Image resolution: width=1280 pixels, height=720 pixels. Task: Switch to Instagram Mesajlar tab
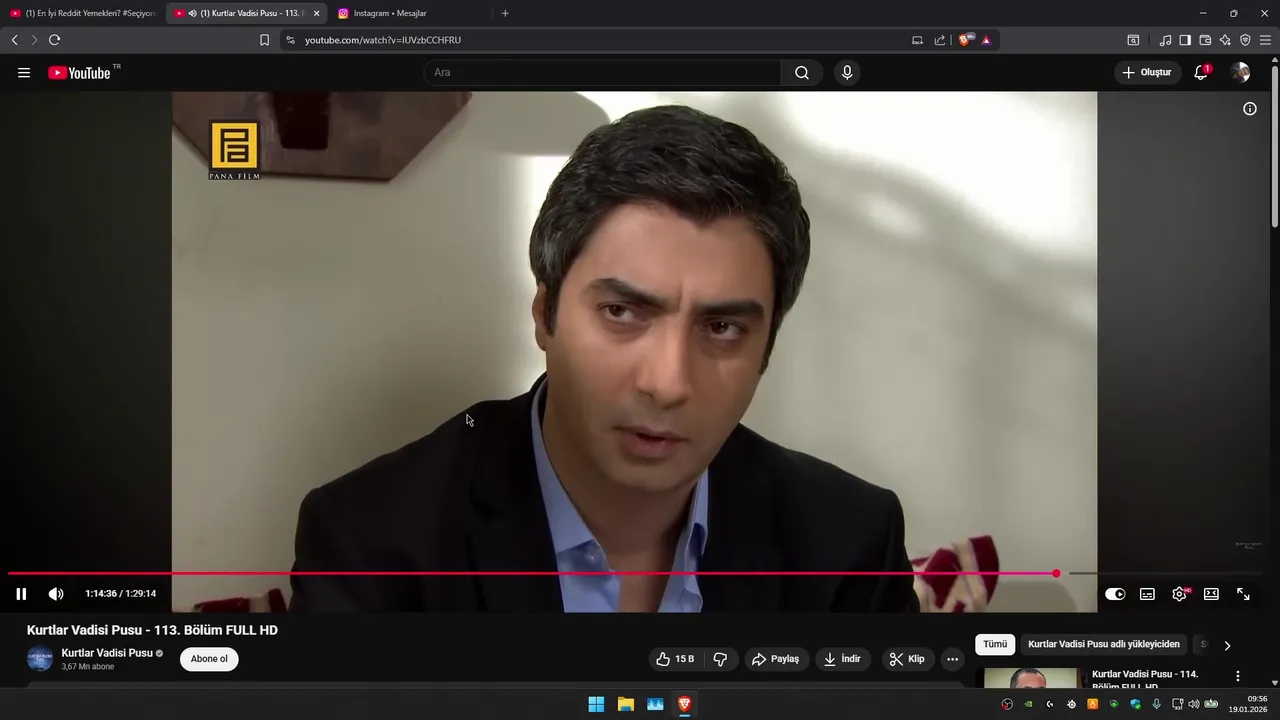click(x=390, y=13)
